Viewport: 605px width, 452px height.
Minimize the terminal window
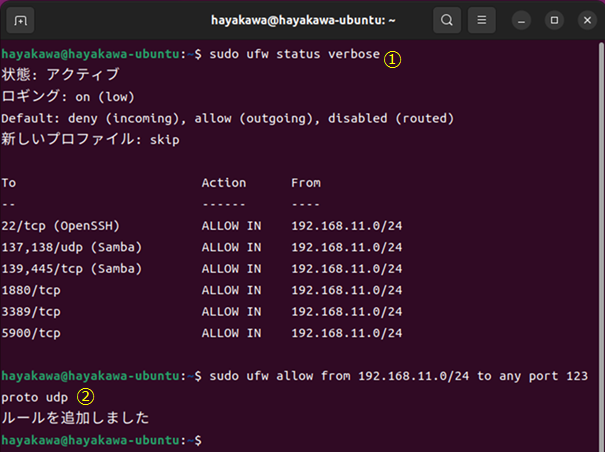(522, 20)
